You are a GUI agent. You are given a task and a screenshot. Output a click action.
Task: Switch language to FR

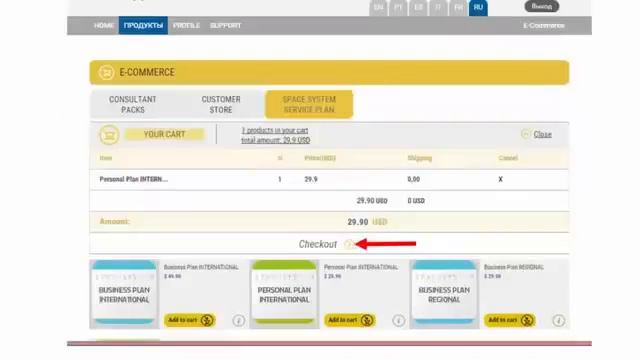coord(458,7)
